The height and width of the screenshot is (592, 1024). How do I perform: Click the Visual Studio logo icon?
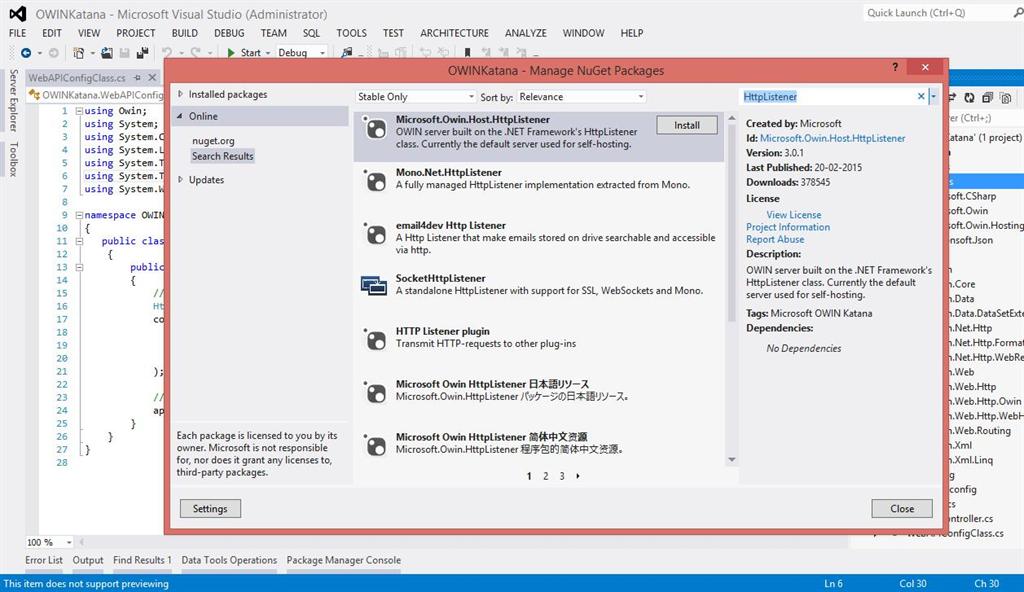18,14
